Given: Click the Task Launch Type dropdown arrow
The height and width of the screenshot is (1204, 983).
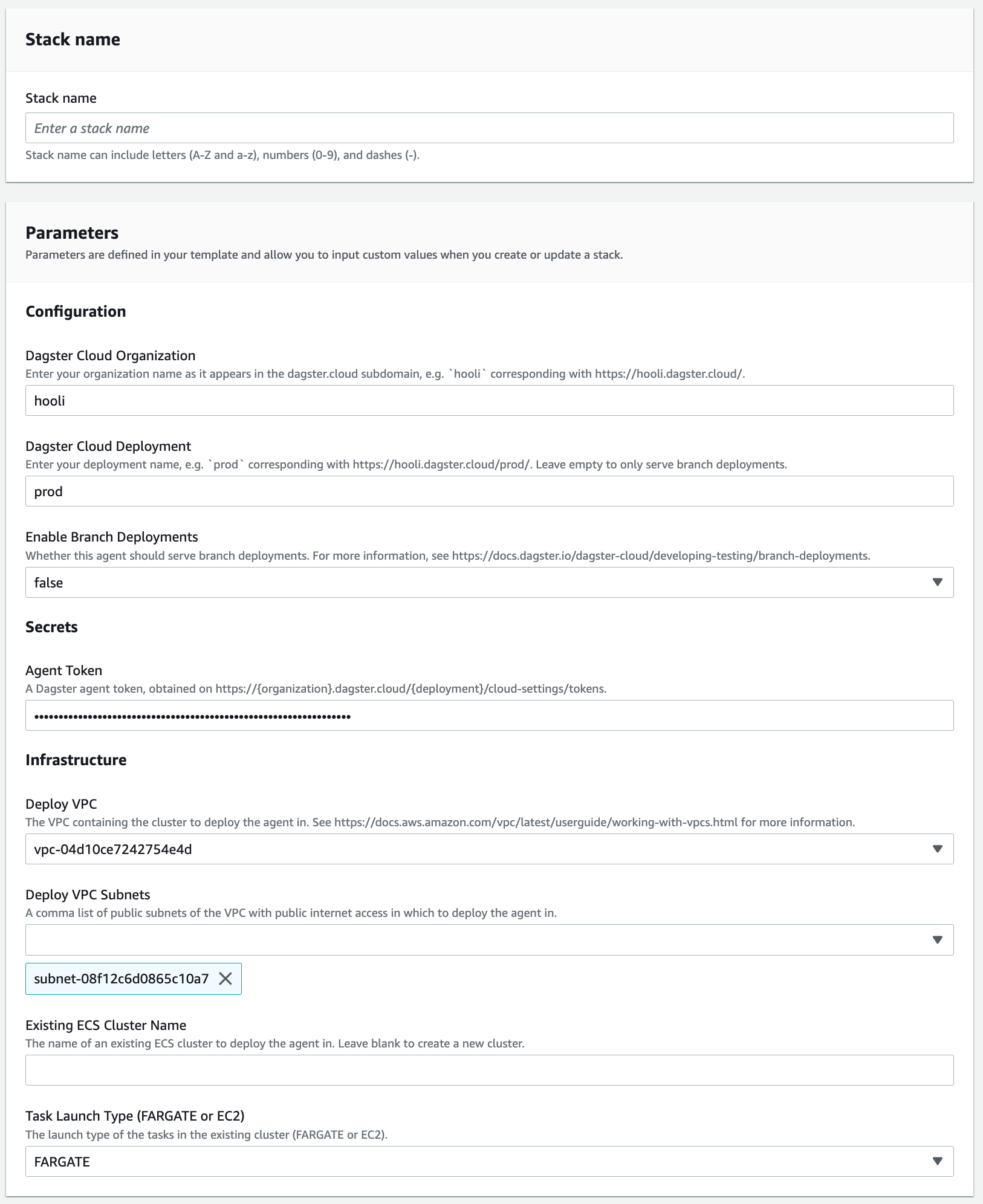Looking at the screenshot, I should (936, 1160).
